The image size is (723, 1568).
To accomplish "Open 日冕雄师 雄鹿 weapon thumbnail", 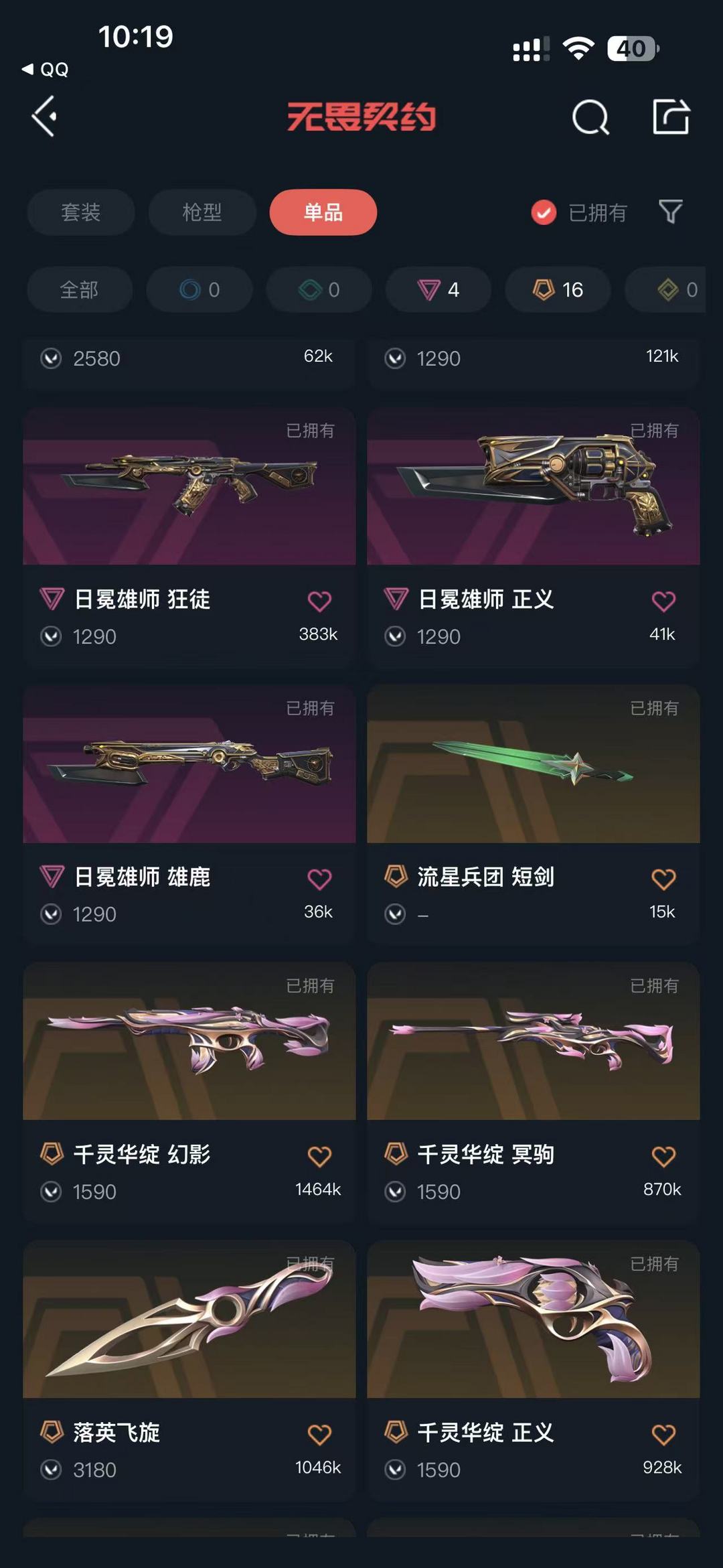I will [x=189, y=764].
